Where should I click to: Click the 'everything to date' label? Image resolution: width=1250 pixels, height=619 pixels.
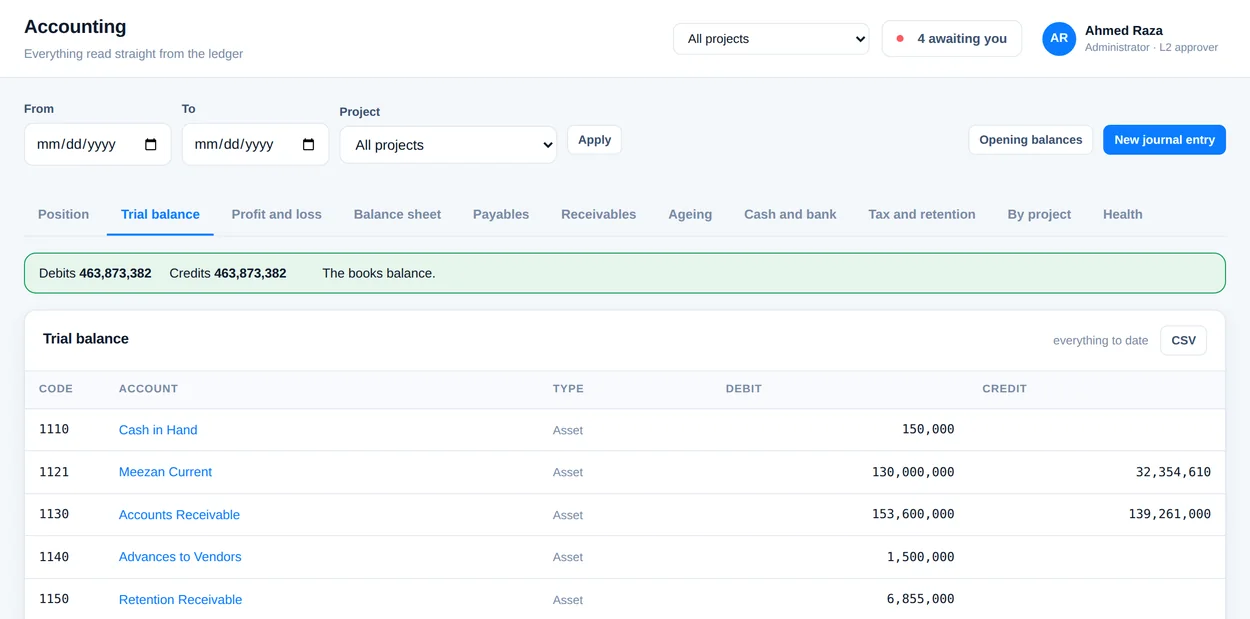click(x=1100, y=341)
